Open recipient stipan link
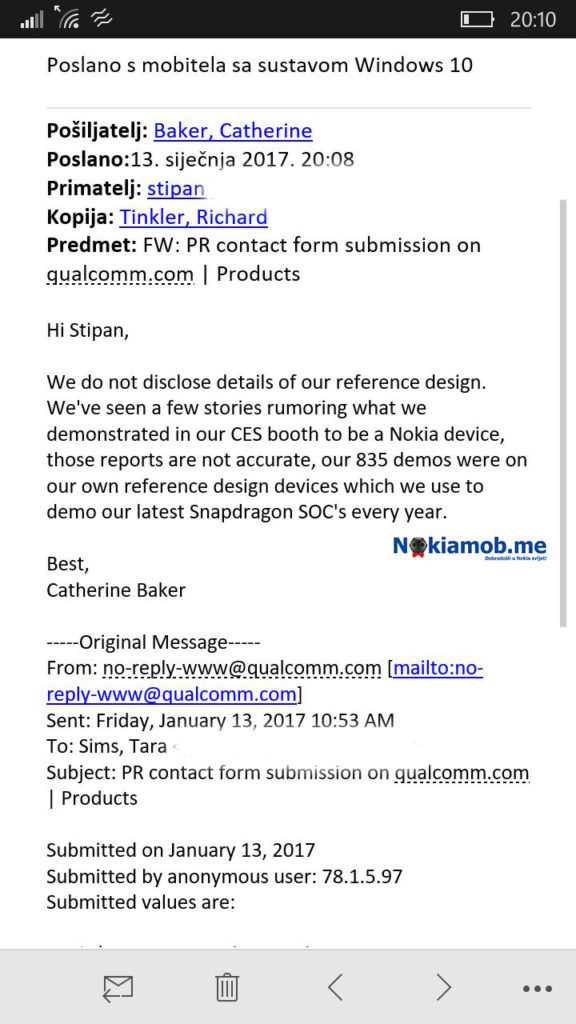This screenshot has height=1024, width=576. click(176, 189)
